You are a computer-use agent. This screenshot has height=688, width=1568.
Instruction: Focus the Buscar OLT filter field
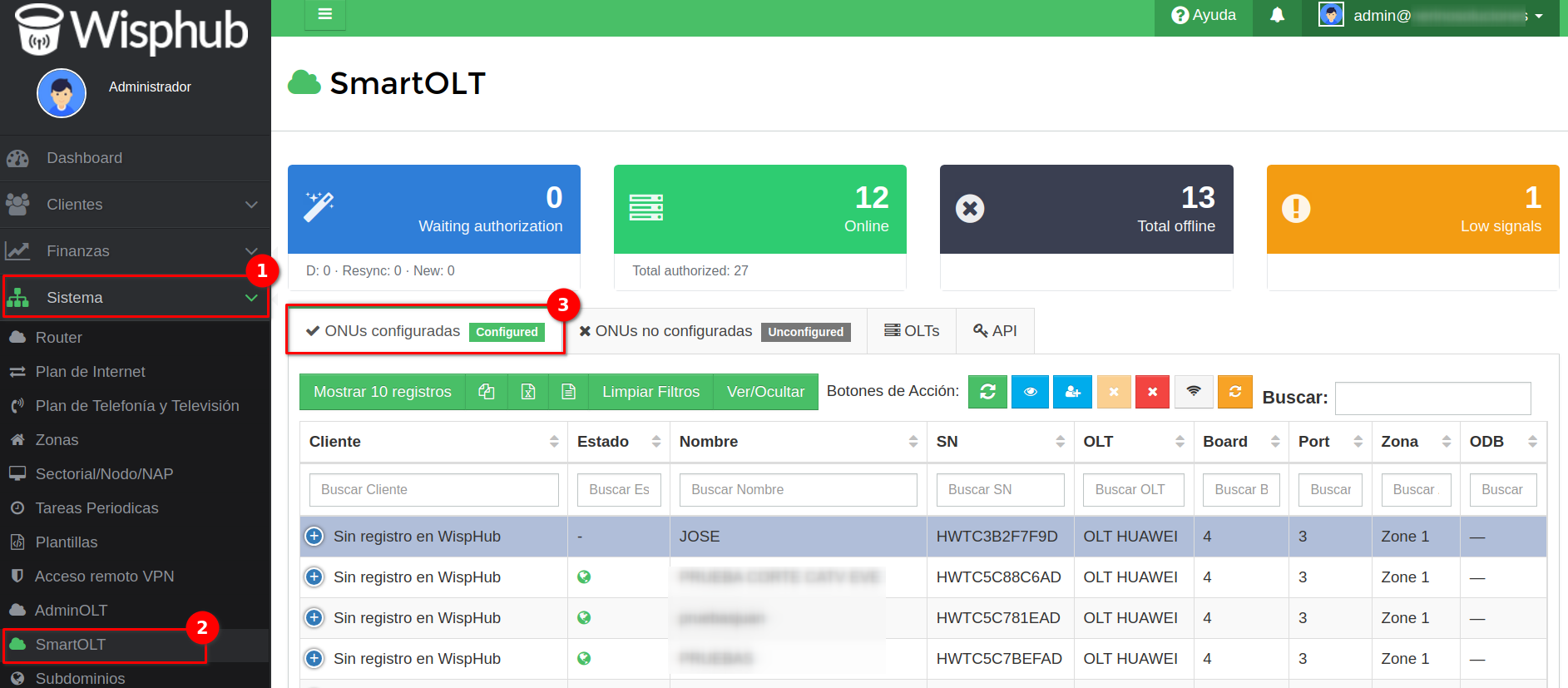[x=1134, y=490]
